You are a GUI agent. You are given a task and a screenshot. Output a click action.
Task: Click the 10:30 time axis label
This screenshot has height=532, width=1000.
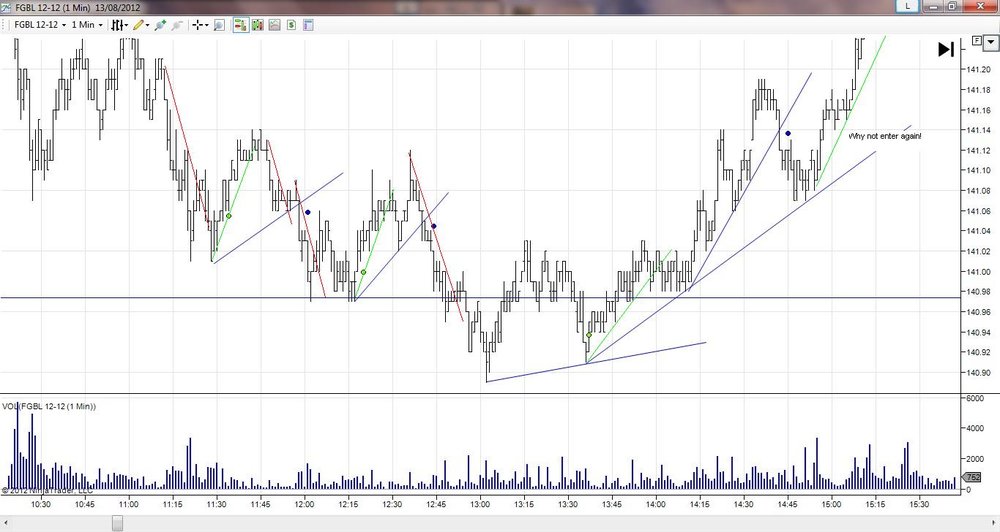point(41,504)
